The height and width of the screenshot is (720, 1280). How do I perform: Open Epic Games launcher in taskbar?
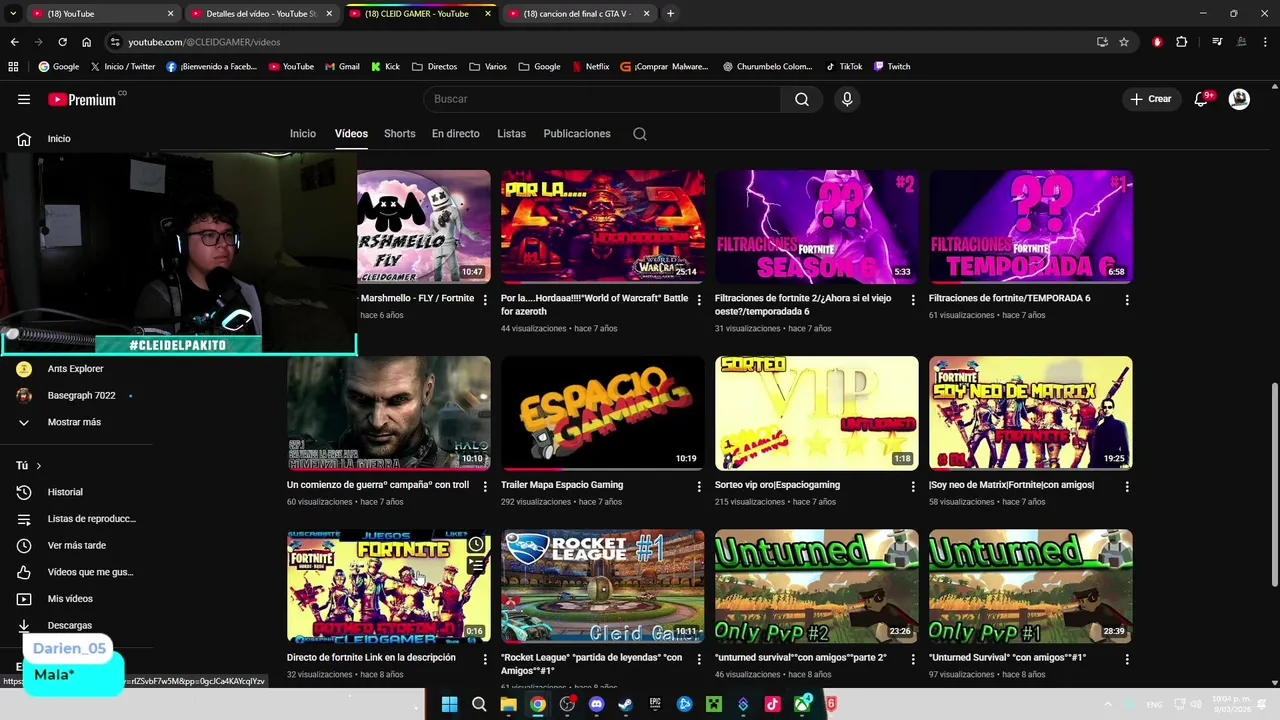coord(655,704)
